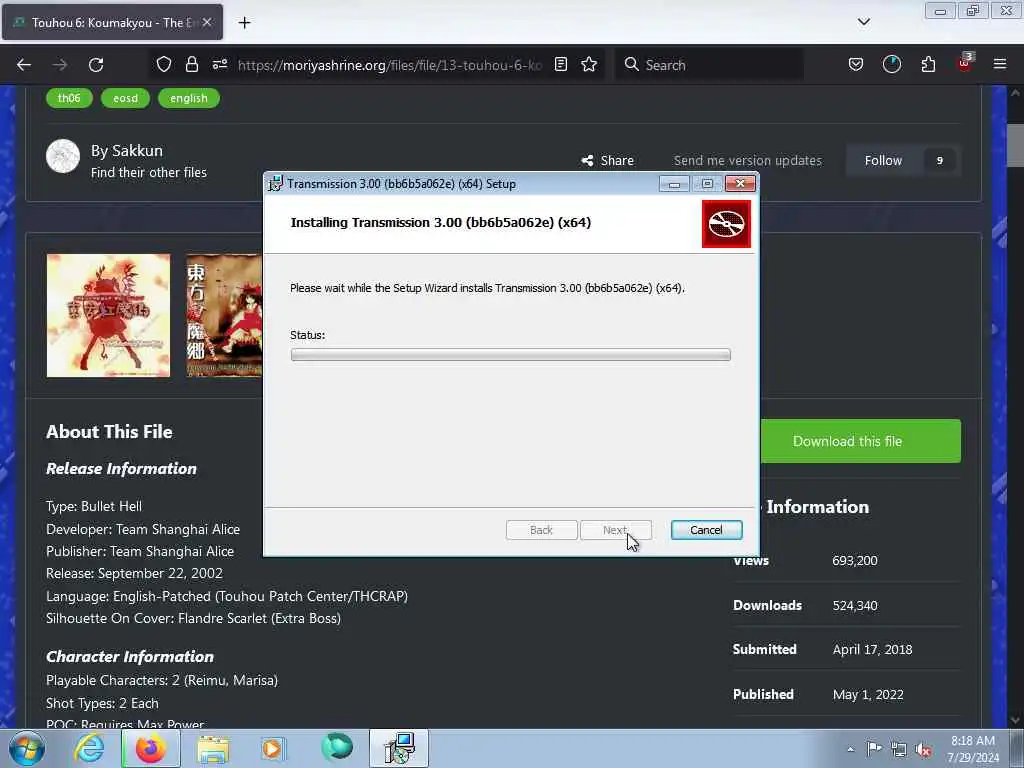Open Windows Media Player taskbar icon
1024x768 pixels.
pos(273,749)
